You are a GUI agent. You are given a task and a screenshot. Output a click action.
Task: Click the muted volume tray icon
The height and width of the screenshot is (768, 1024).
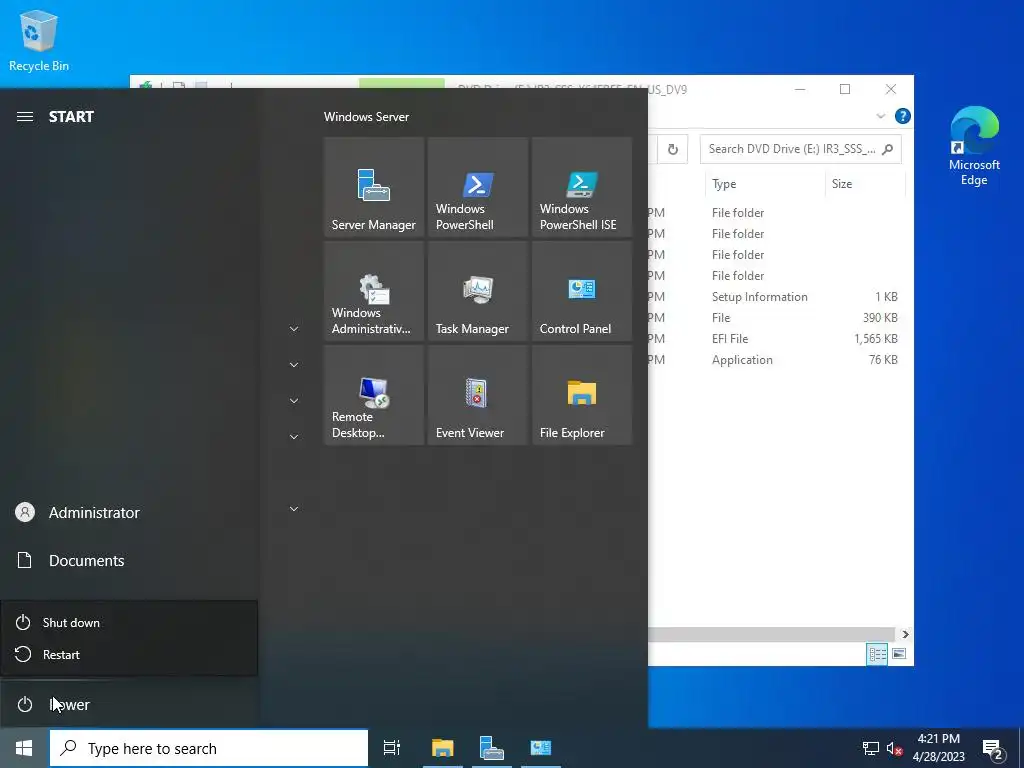click(894, 748)
